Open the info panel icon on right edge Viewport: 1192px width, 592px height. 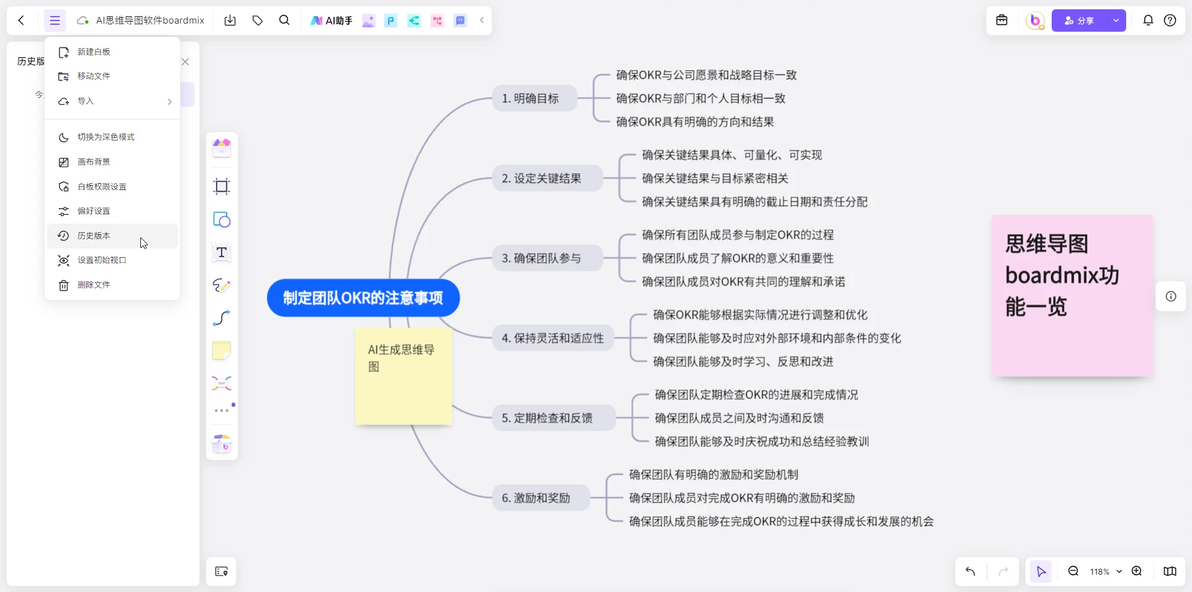[x=1171, y=296]
